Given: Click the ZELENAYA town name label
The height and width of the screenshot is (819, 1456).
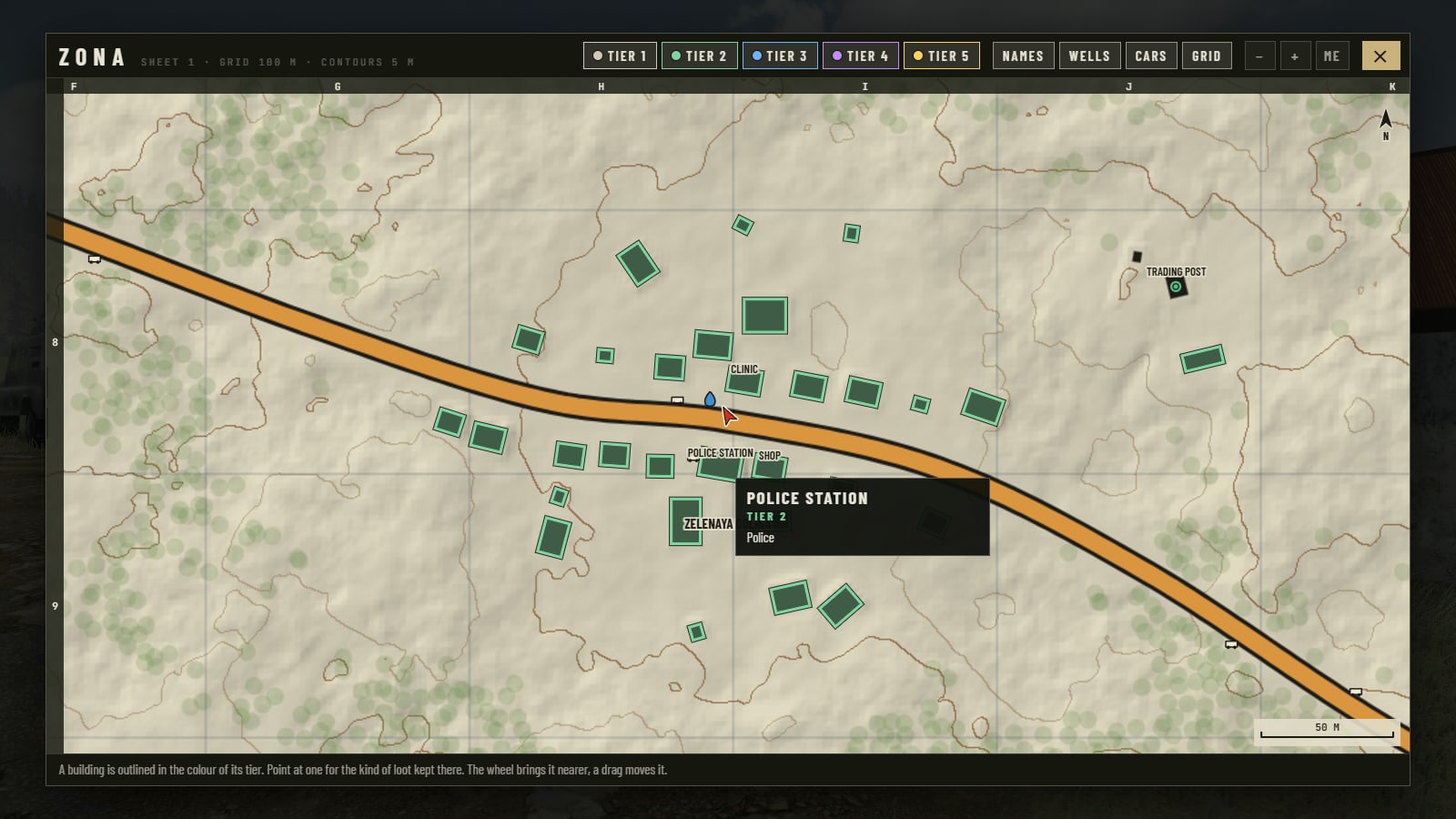Looking at the screenshot, I should [x=708, y=524].
